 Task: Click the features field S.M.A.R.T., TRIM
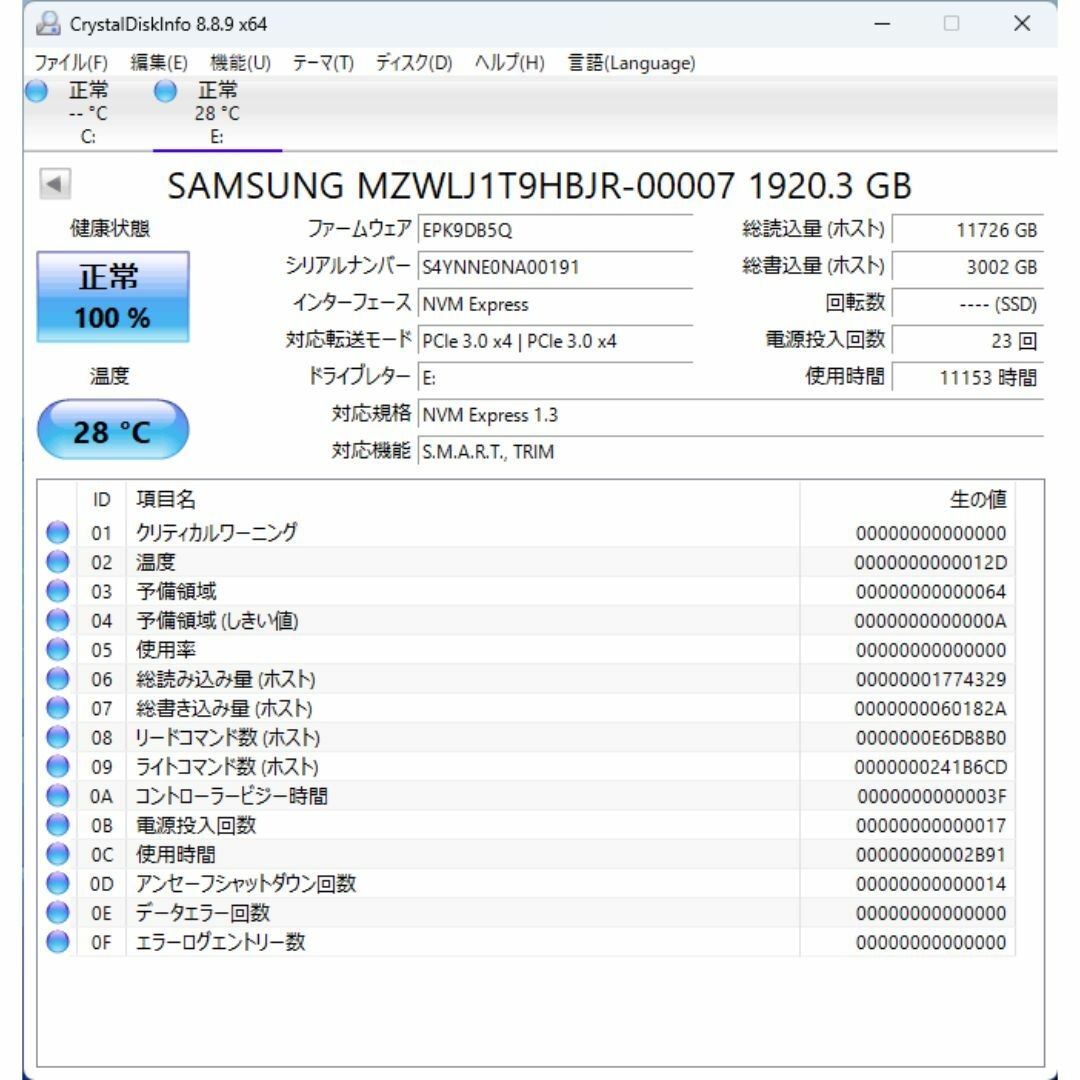click(731, 452)
